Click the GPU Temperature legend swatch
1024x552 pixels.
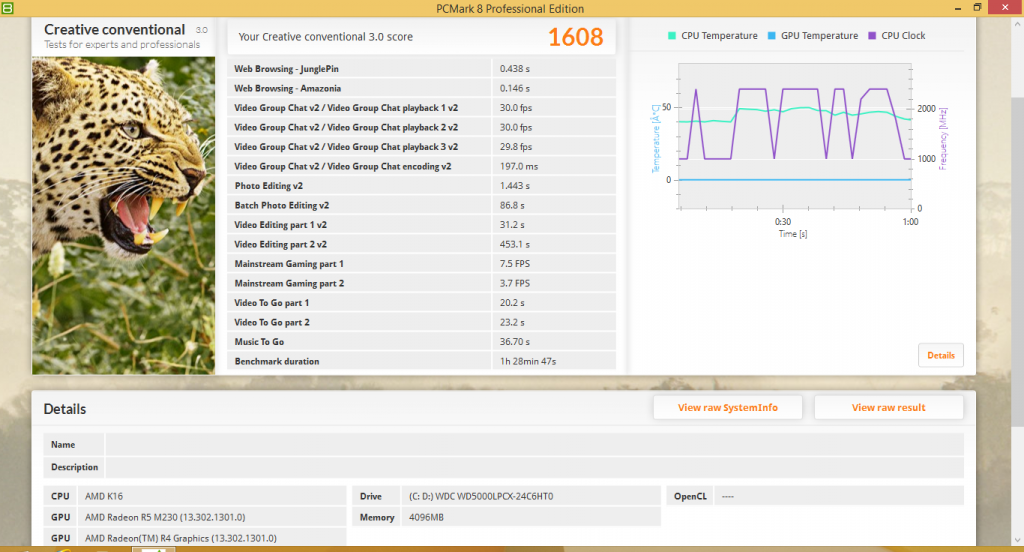pyautogui.click(x=772, y=36)
